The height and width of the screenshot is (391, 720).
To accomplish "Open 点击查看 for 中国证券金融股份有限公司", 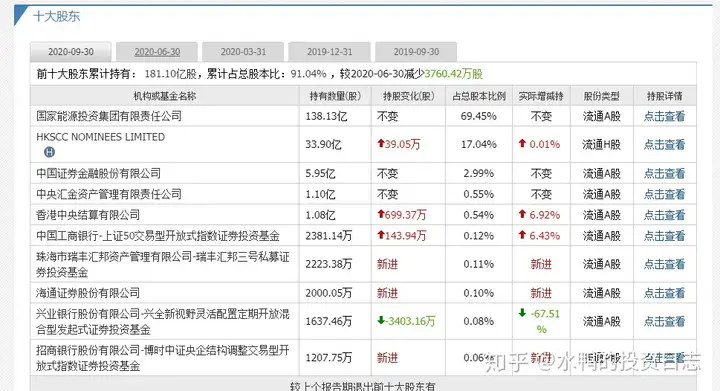I will click(664, 173).
